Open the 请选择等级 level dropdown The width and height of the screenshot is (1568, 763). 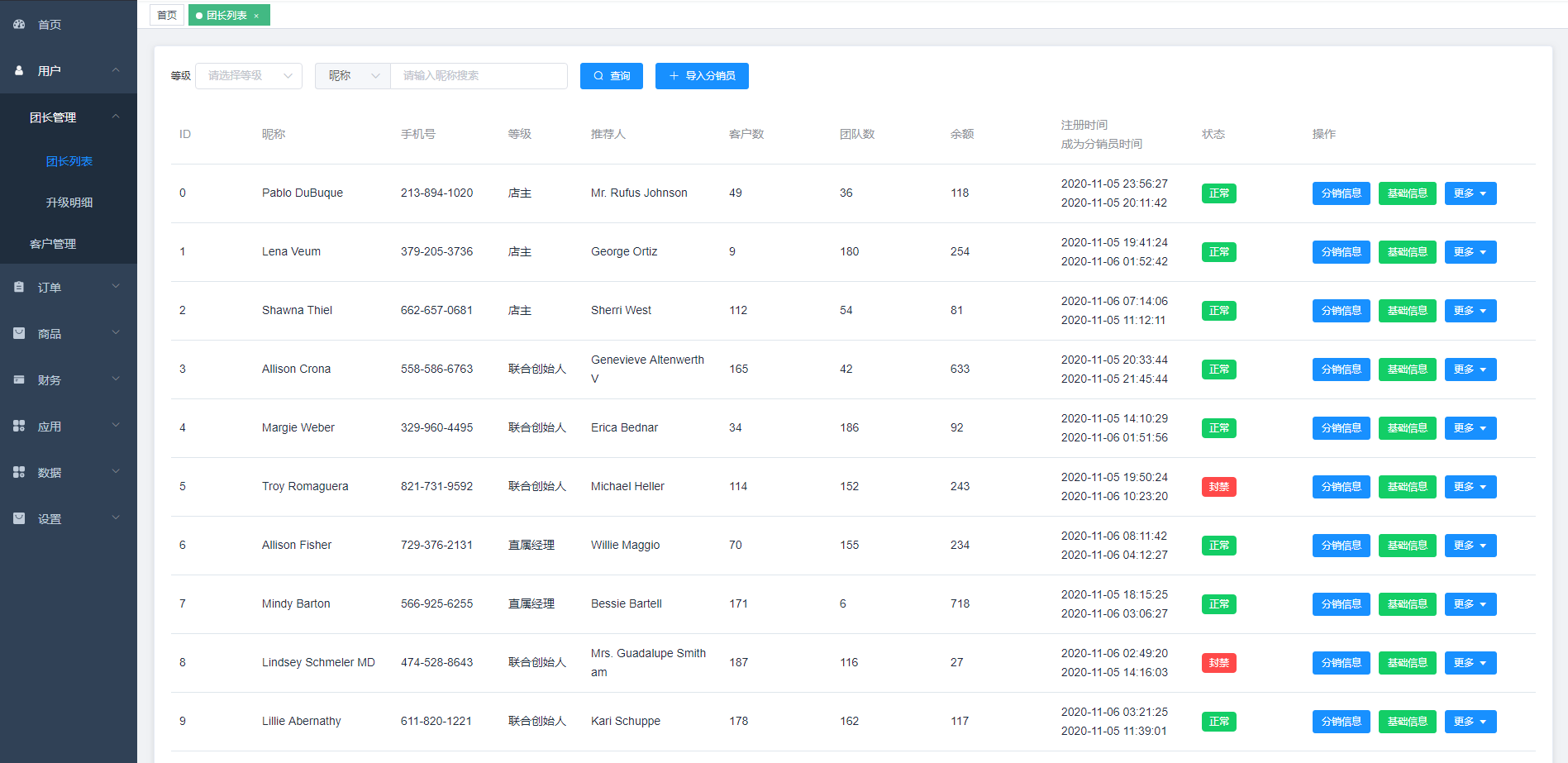coord(249,76)
